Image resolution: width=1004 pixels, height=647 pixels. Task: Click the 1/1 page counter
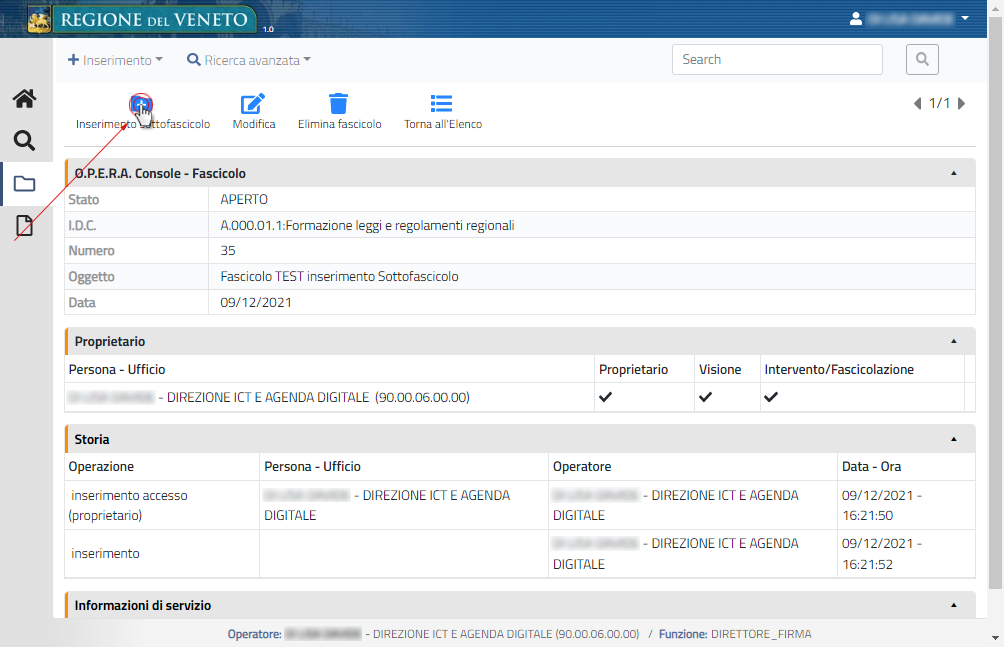(939, 103)
